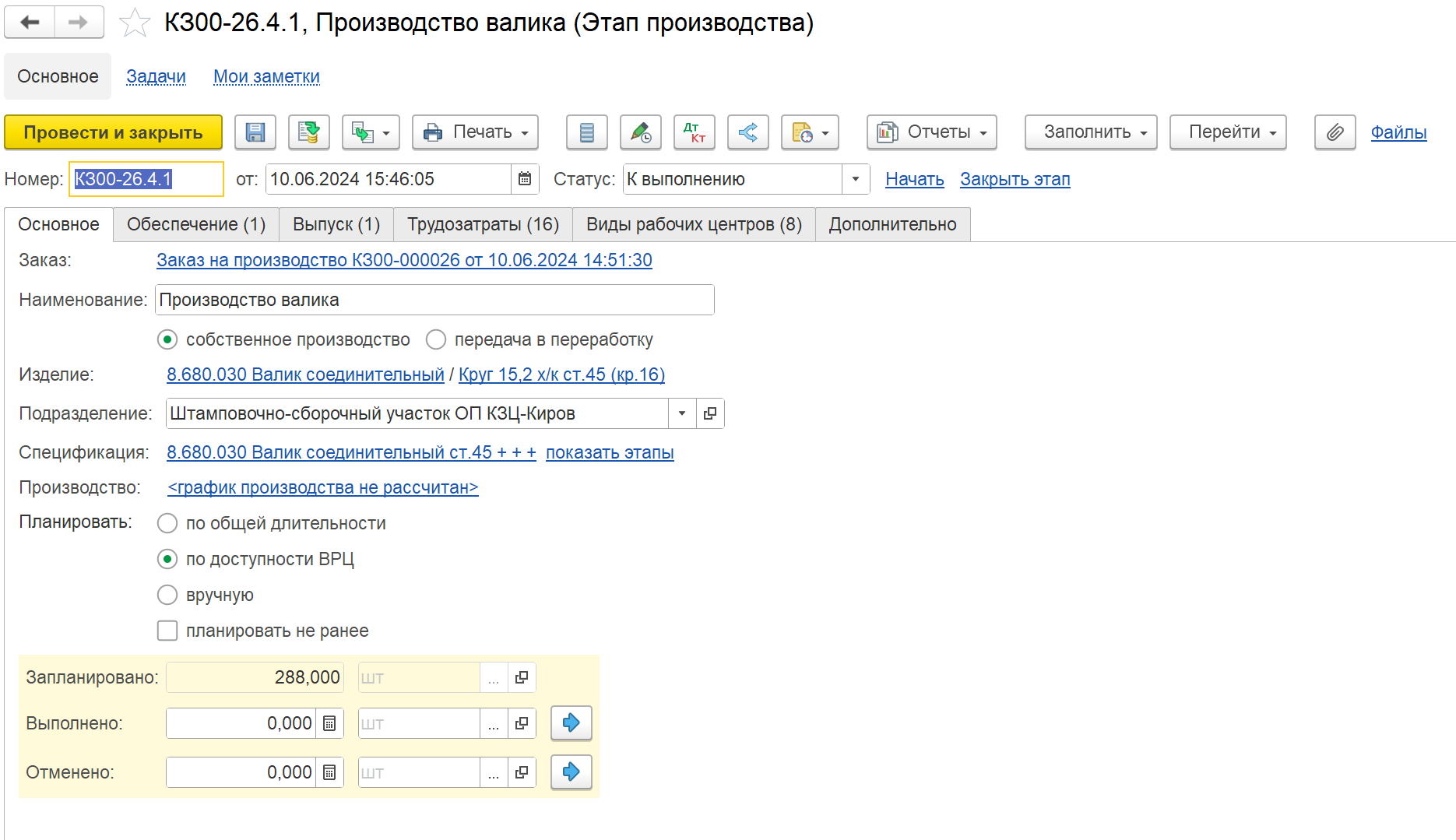
Task: Open calculator for Отменено quantity
Action: [329, 772]
